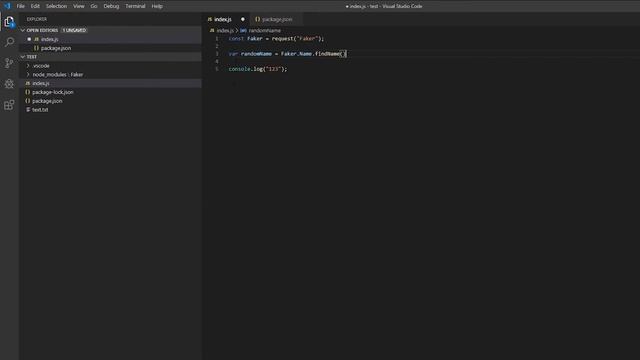Click the 1 UNSAVED badge
The width and height of the screenshot is (640, 360).
74,30
